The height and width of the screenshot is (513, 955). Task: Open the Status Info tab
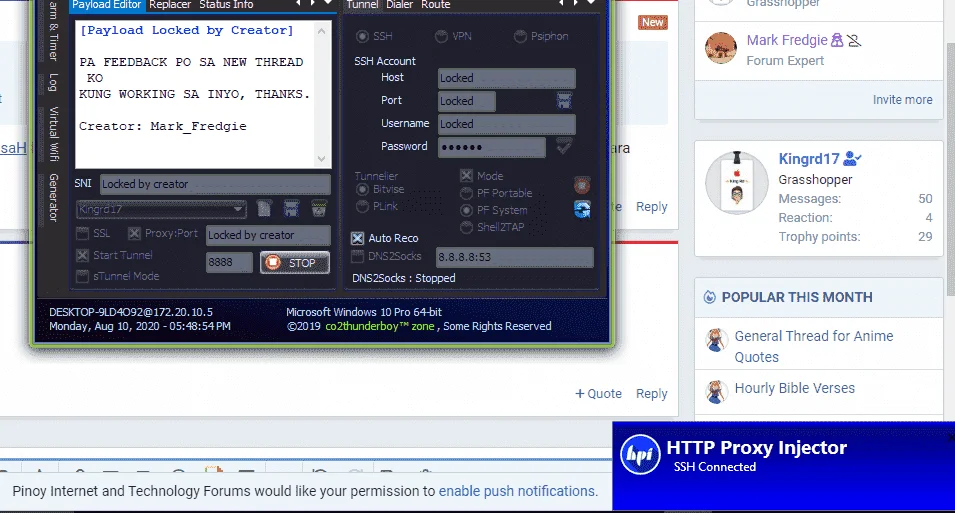(x=226, y=5)
